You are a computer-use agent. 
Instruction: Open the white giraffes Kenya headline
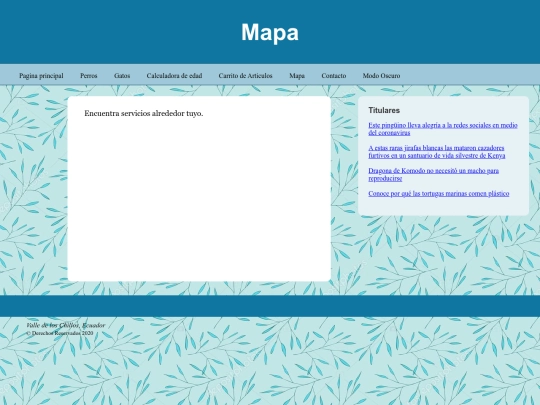pos(437,152)
